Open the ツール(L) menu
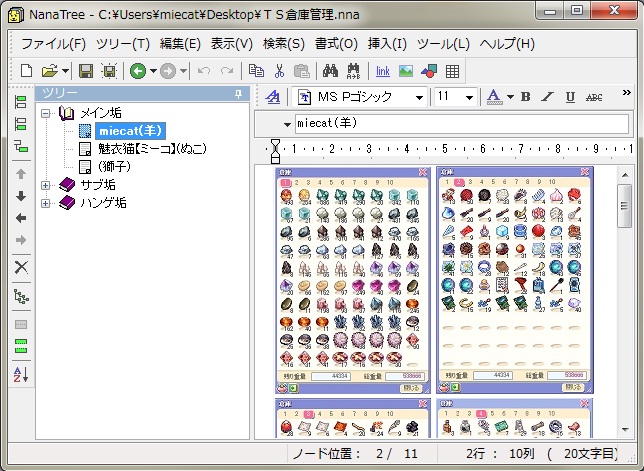Screen dimensions: 644x471 pyautogui.click(x=443, y=44)
